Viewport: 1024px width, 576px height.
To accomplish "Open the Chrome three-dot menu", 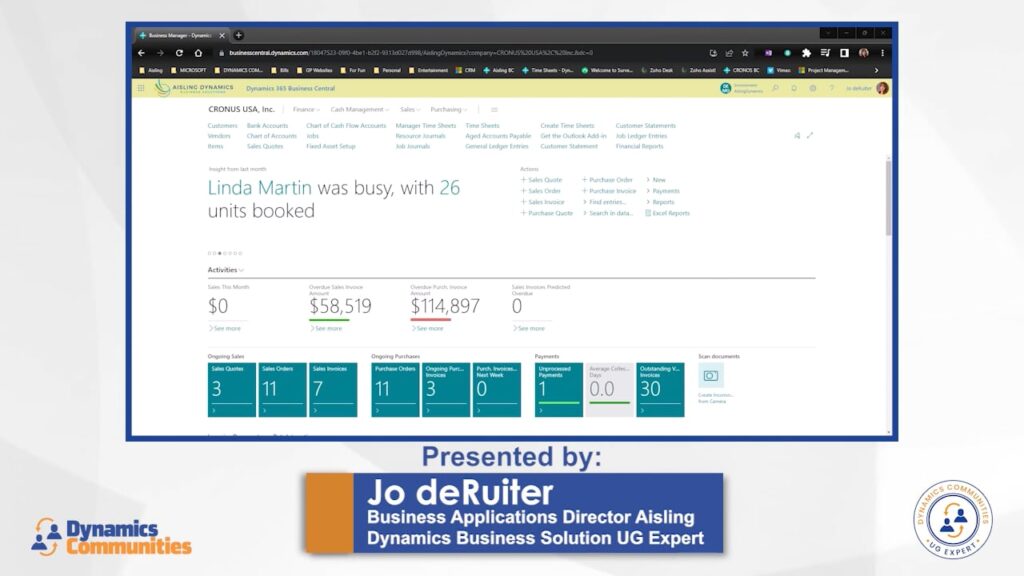I will tap(882, 53).
